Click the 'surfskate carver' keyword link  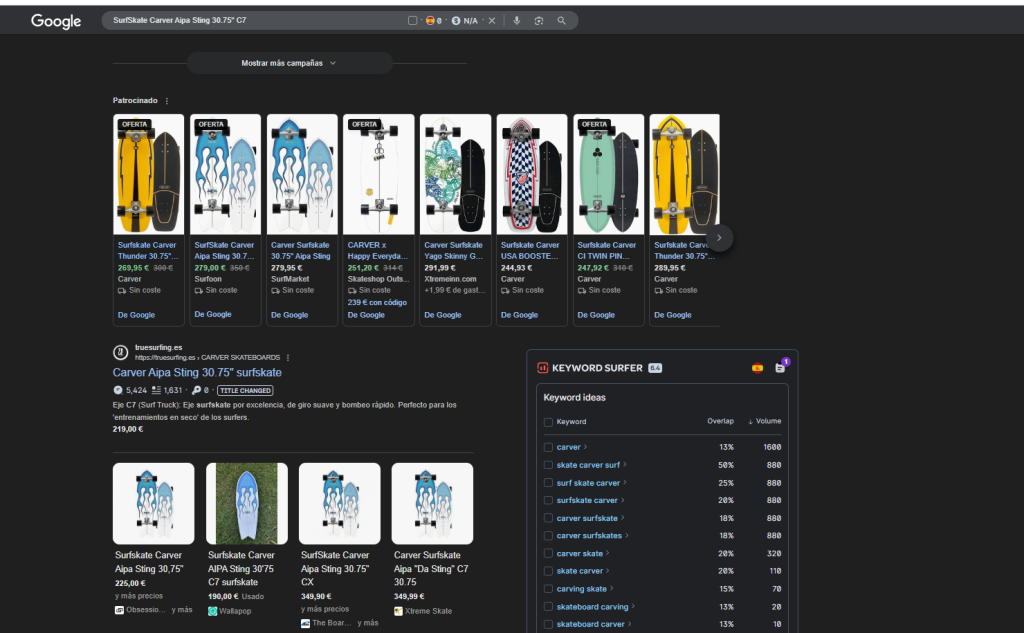(x=587, y=500)
